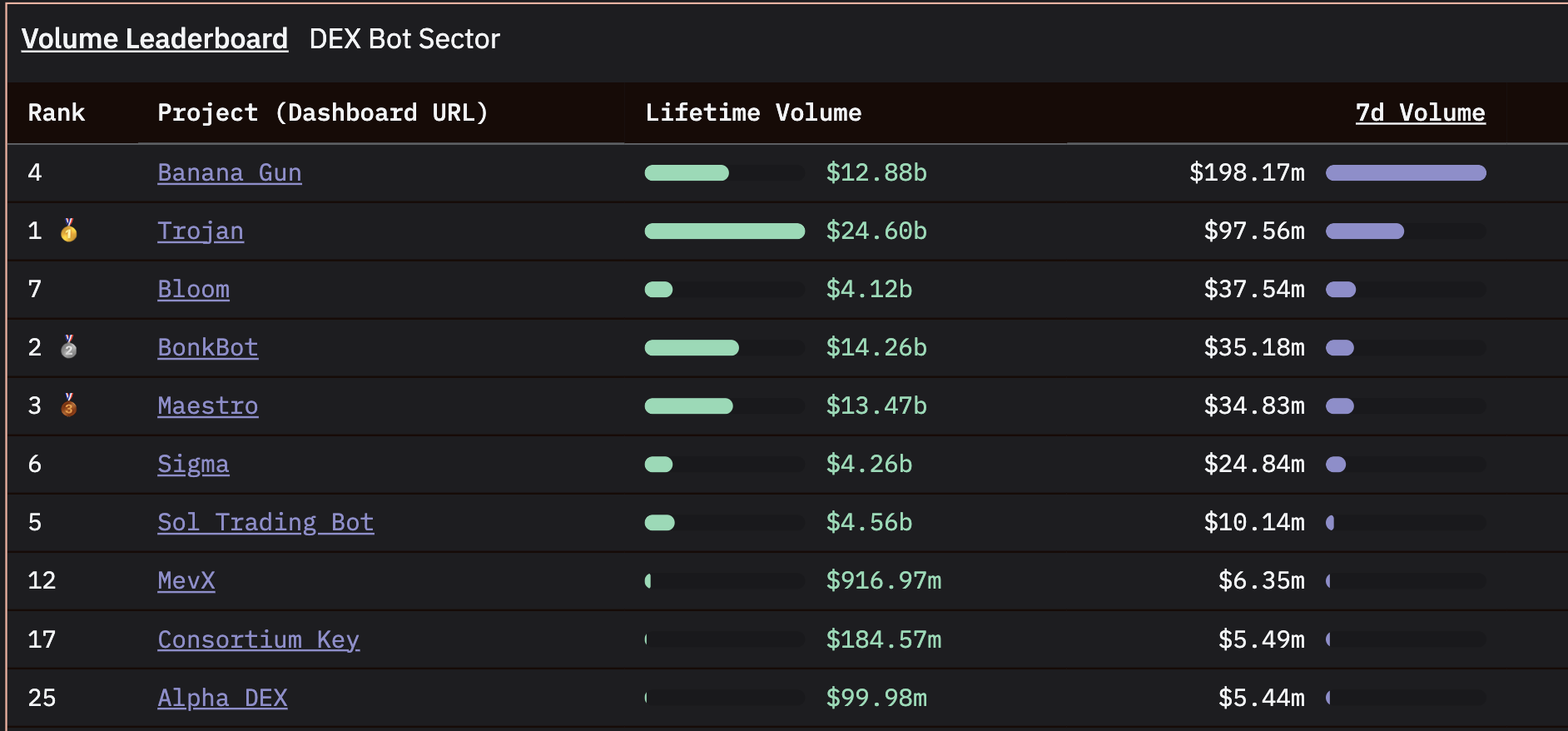The image size is (1568, 731).
Task: Select the $916.97m lifetime volume value
Action: click(884, 580)
